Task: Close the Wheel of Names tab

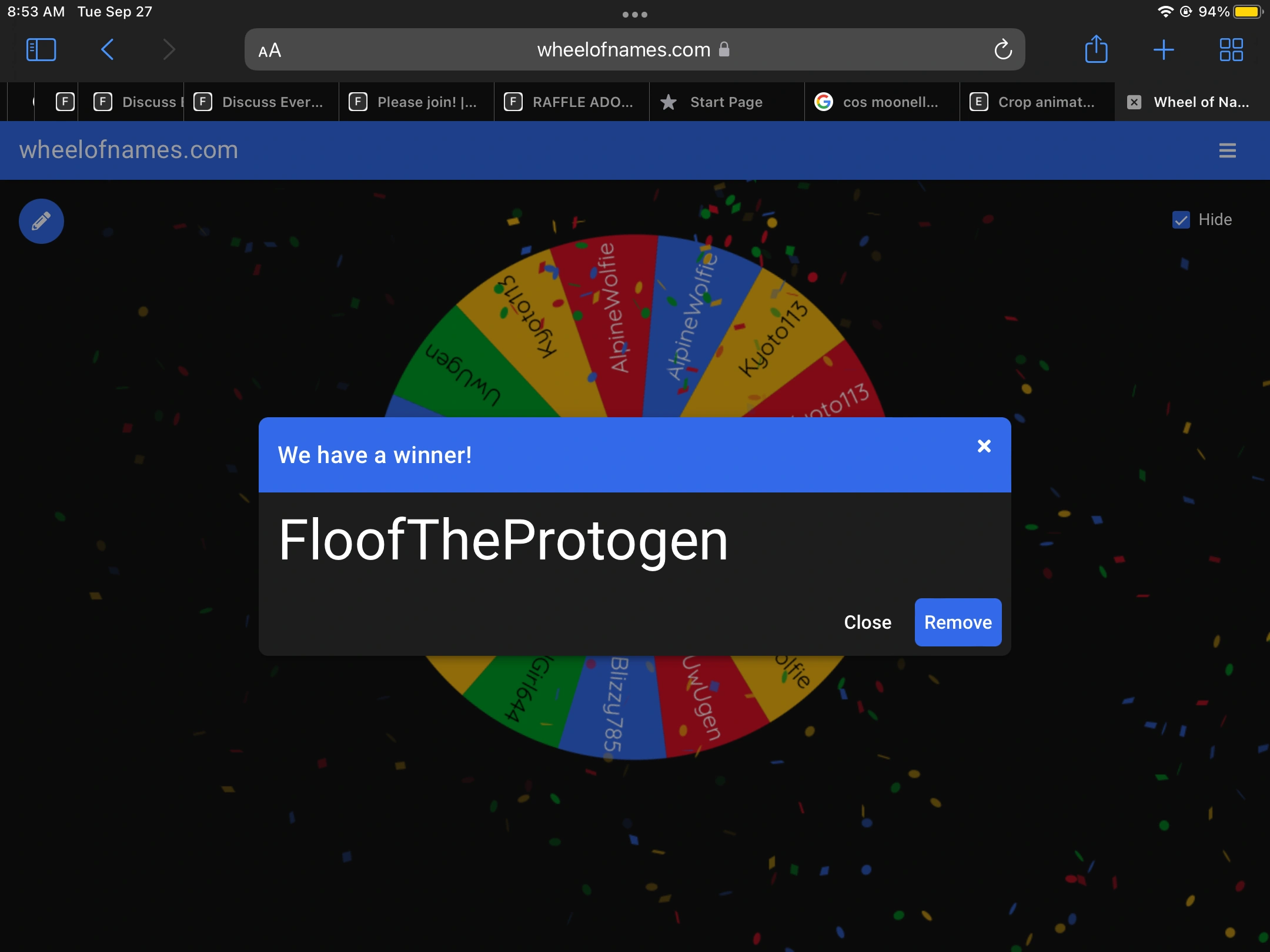Action: (x=1134, y=102)
